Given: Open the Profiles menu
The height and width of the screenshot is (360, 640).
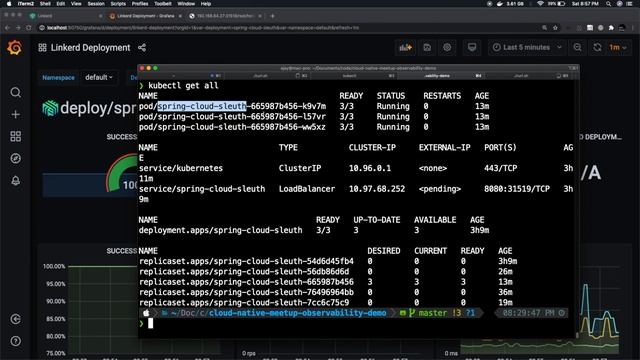Looking at the screenshot, I should tap(140, 4).
